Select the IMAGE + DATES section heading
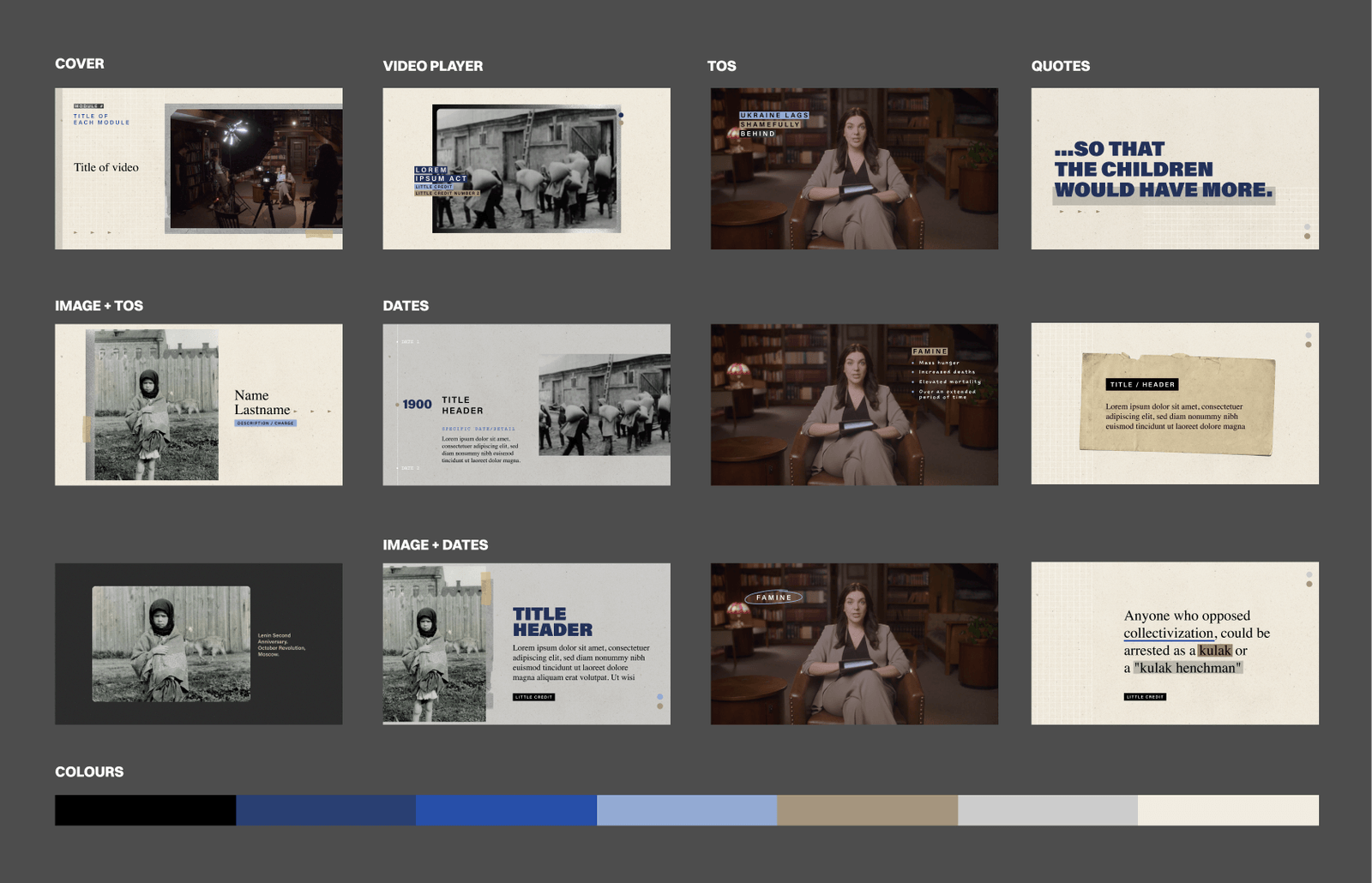Viewport: 1372px width, 883px height. (x=435, y=544)
